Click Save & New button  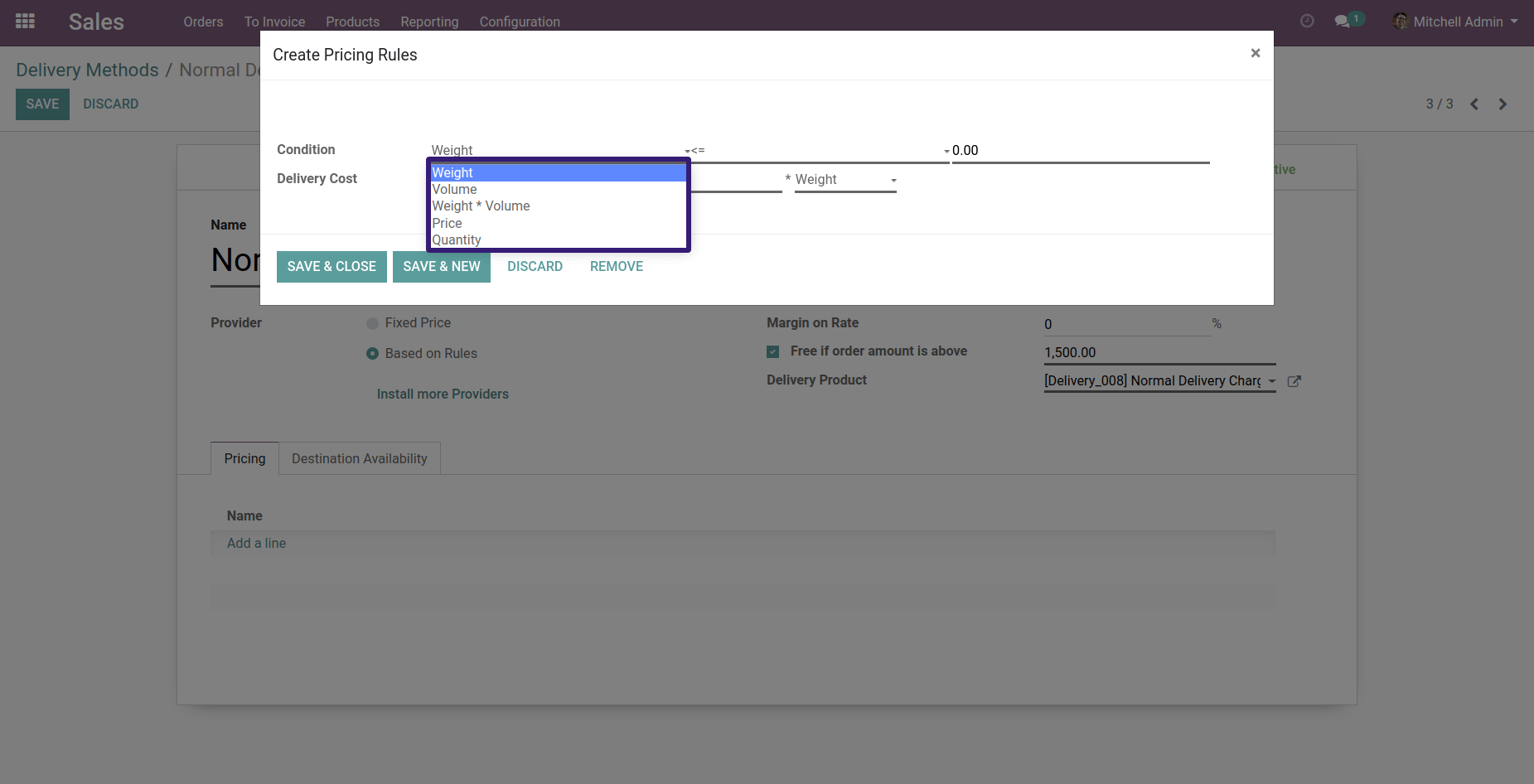pyautogui.click(x=442, y=267)
